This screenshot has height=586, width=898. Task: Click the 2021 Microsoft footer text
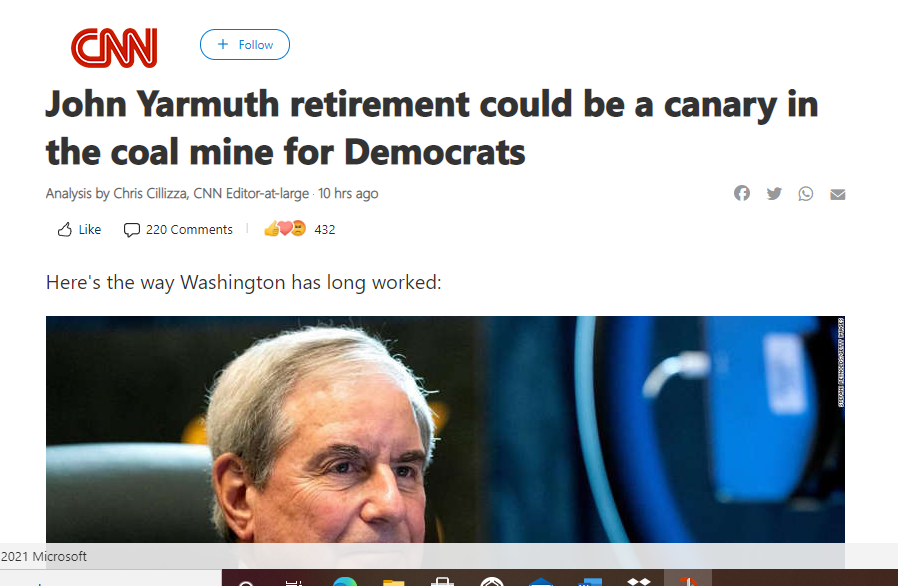pyautogui.click(x=44, y=556)
